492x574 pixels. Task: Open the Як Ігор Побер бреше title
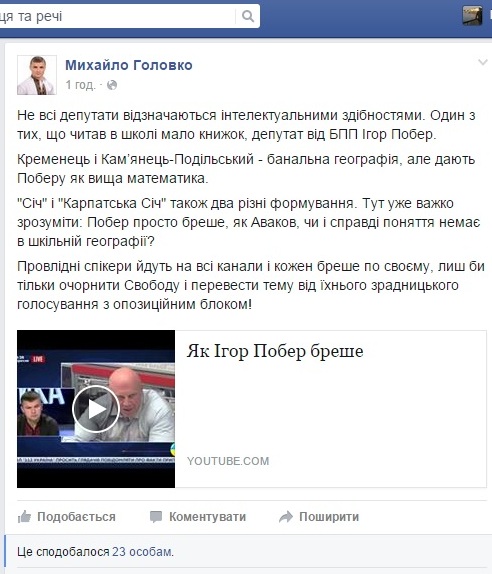click(x=275, y=351)
